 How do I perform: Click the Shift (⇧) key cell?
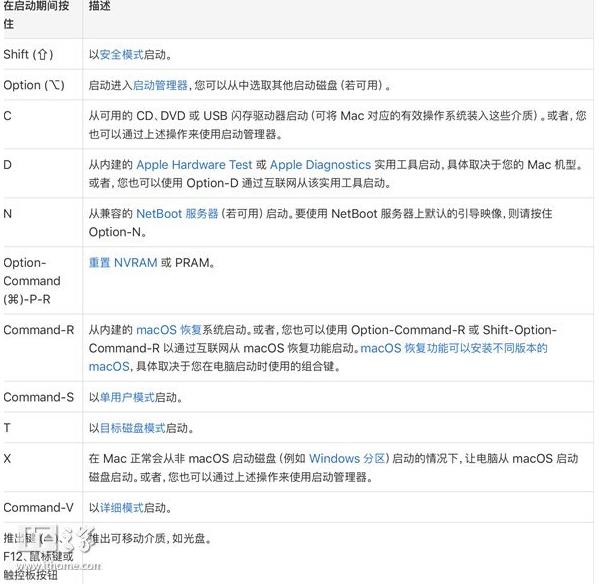31,55
